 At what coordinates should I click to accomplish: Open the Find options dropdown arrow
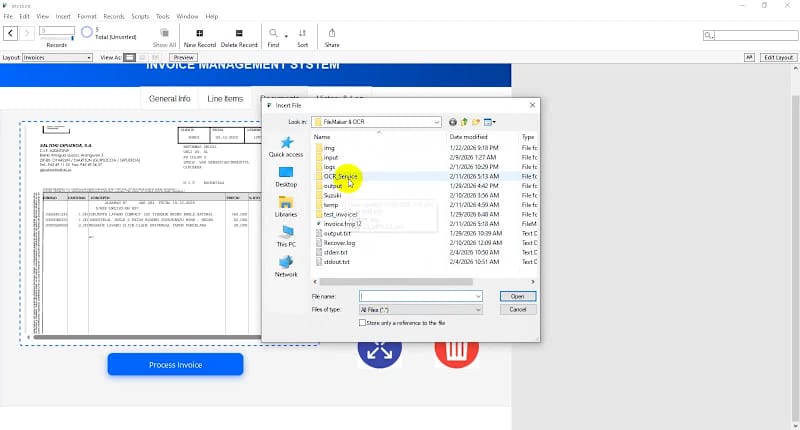(x=286, y=36)
